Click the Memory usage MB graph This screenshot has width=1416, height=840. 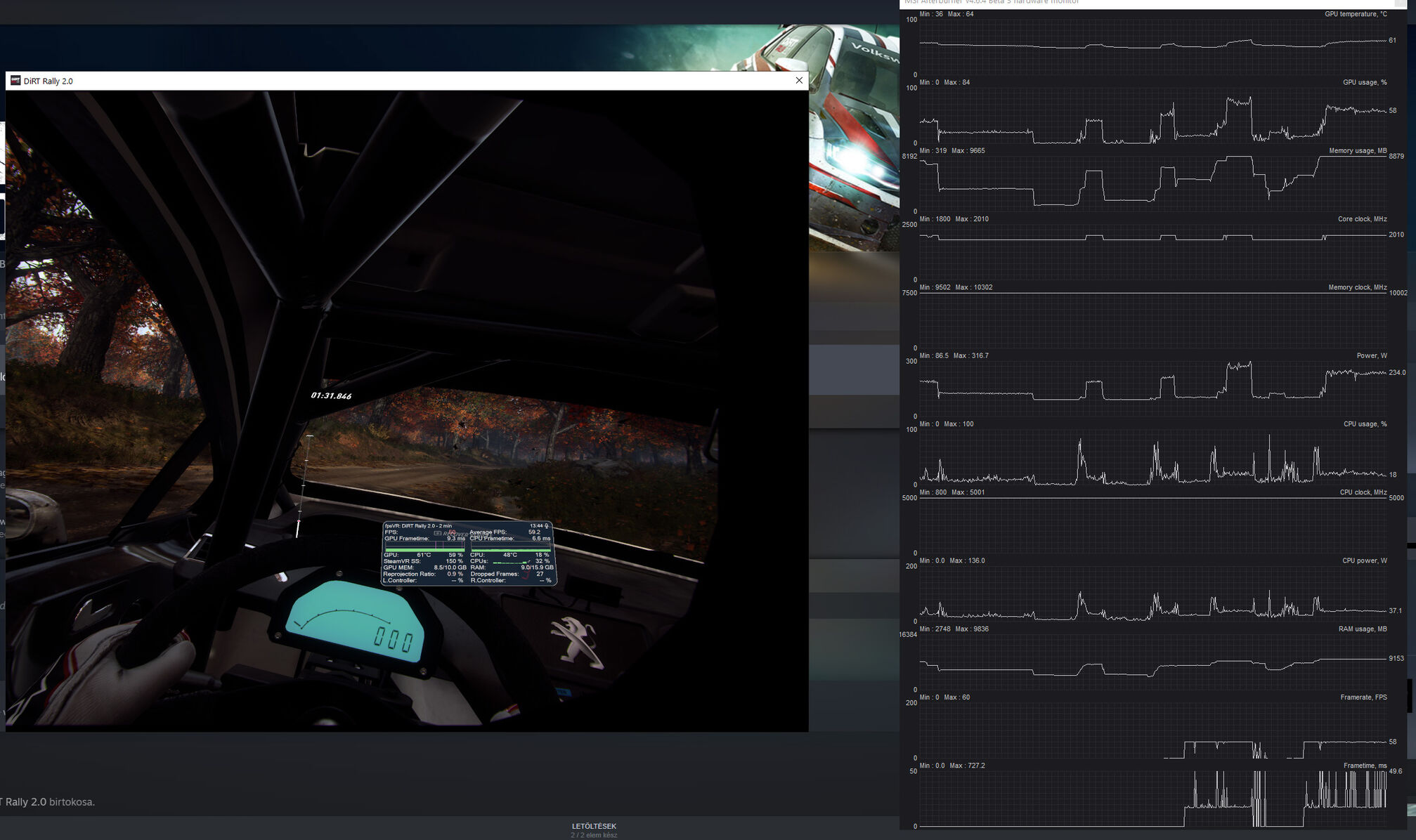[x=1152, y=183]
